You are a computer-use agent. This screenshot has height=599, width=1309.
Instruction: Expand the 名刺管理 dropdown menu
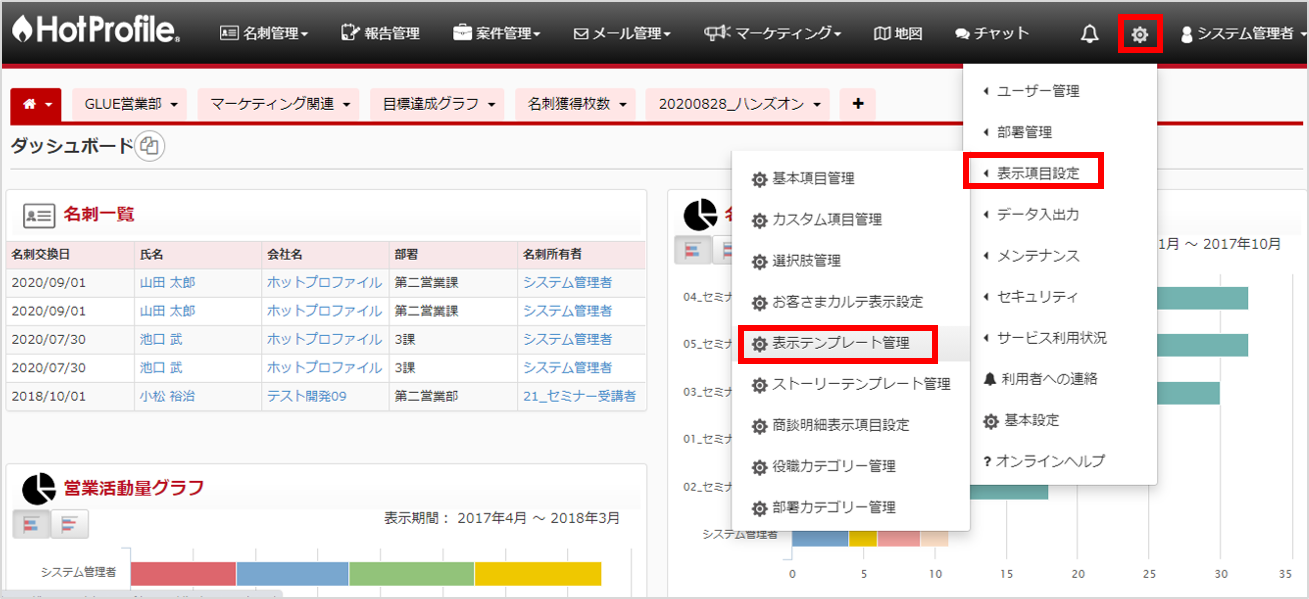[x=264, y=34]
